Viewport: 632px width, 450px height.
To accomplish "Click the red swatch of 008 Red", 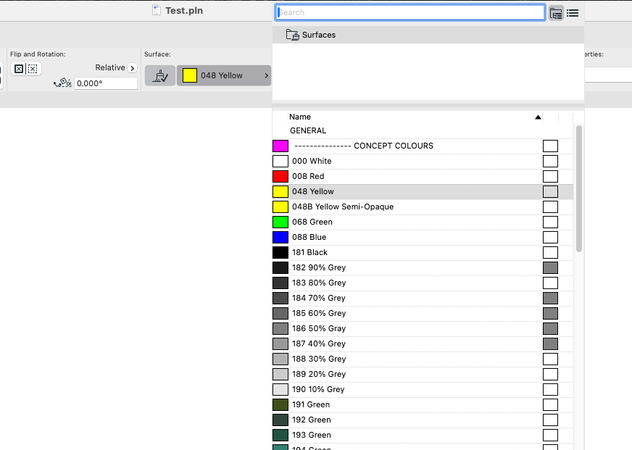I will pos(280,176).
